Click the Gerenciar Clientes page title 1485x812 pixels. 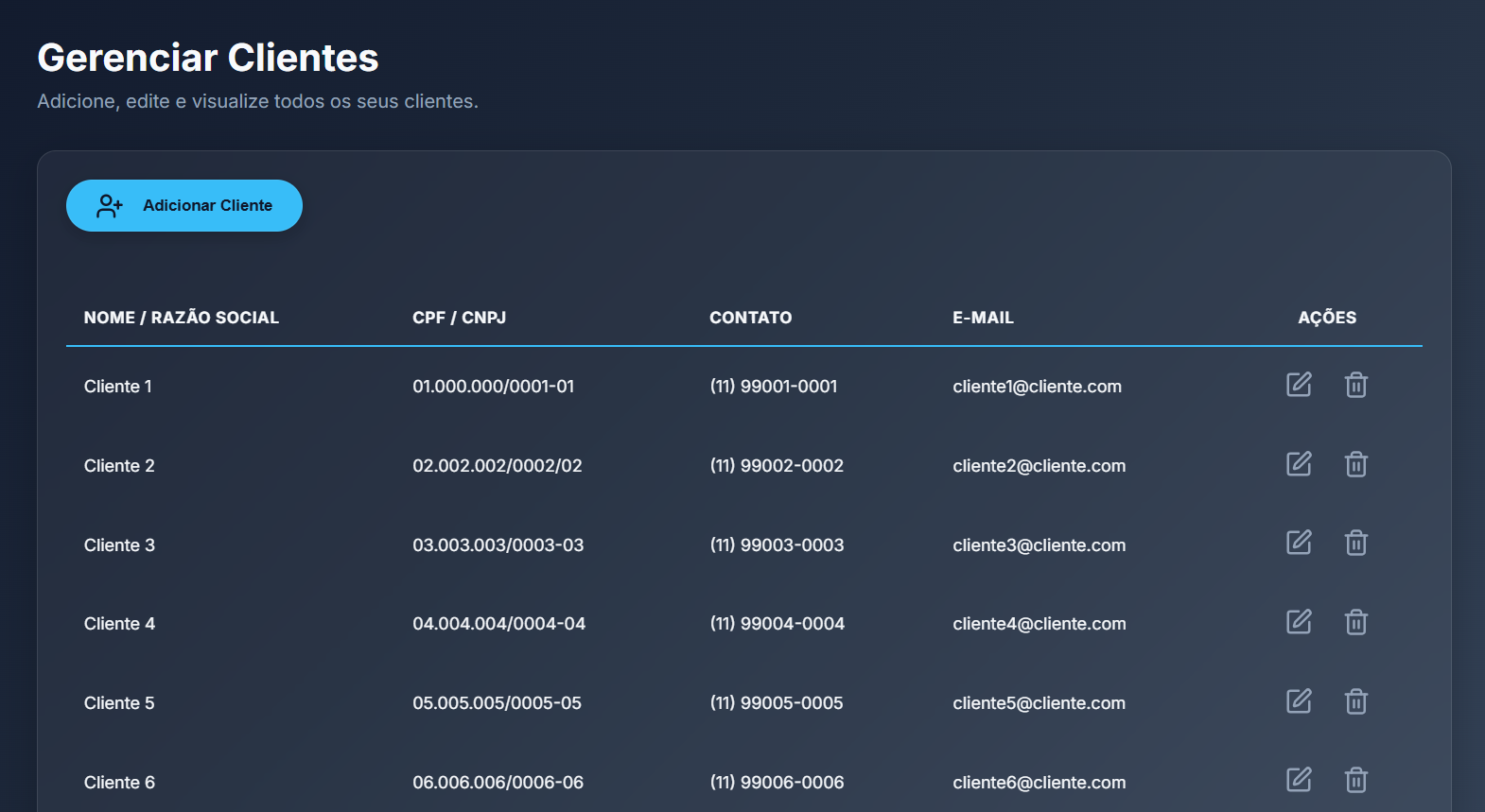pos(208,58)
